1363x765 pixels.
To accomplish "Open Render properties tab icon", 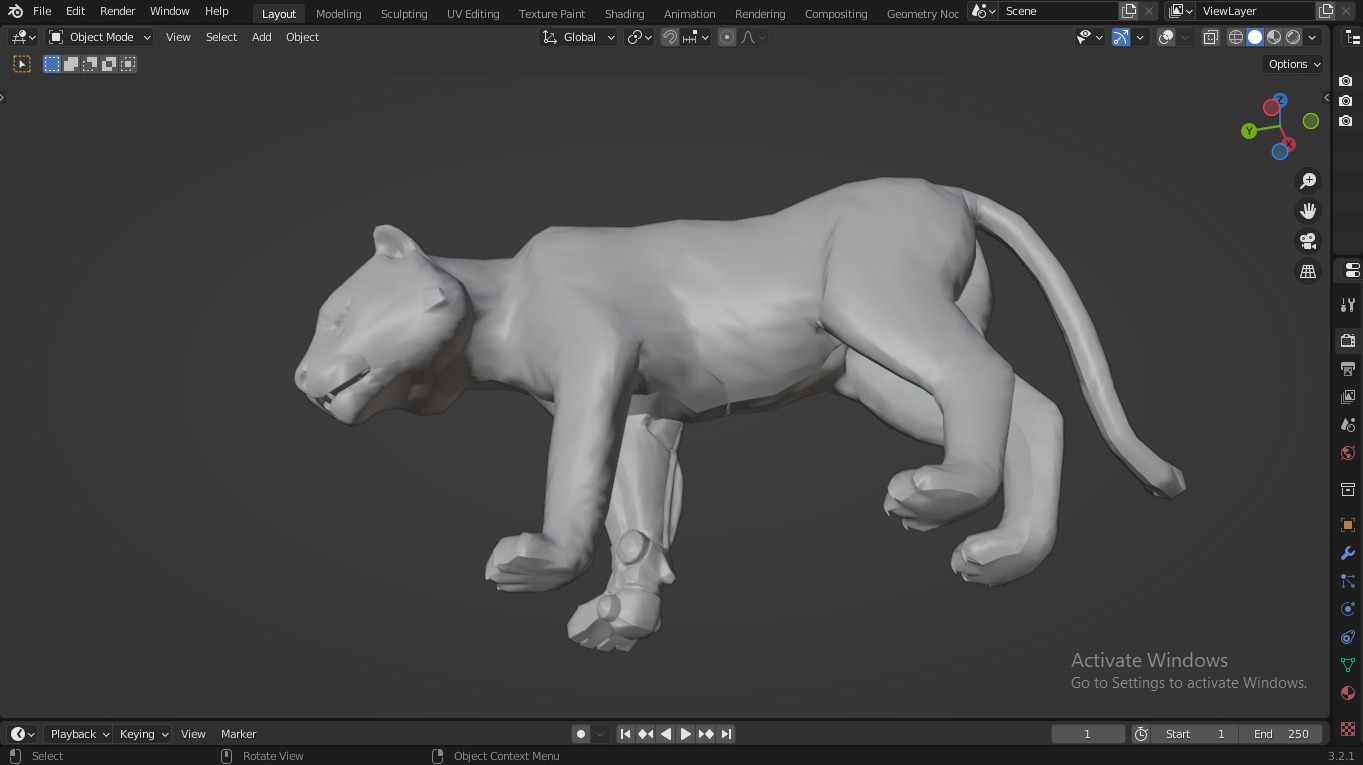I will (x=1348, y=341).
